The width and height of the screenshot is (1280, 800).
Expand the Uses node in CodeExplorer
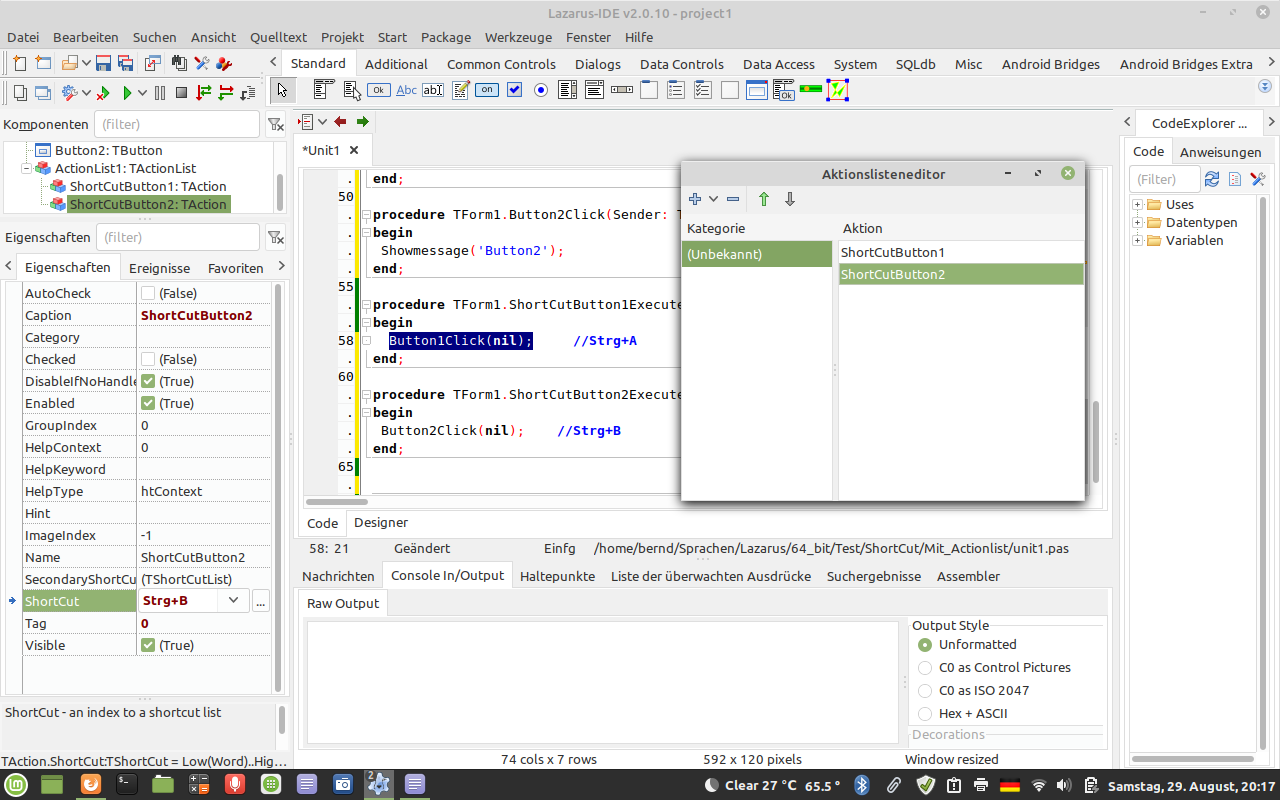[1138, 205]
